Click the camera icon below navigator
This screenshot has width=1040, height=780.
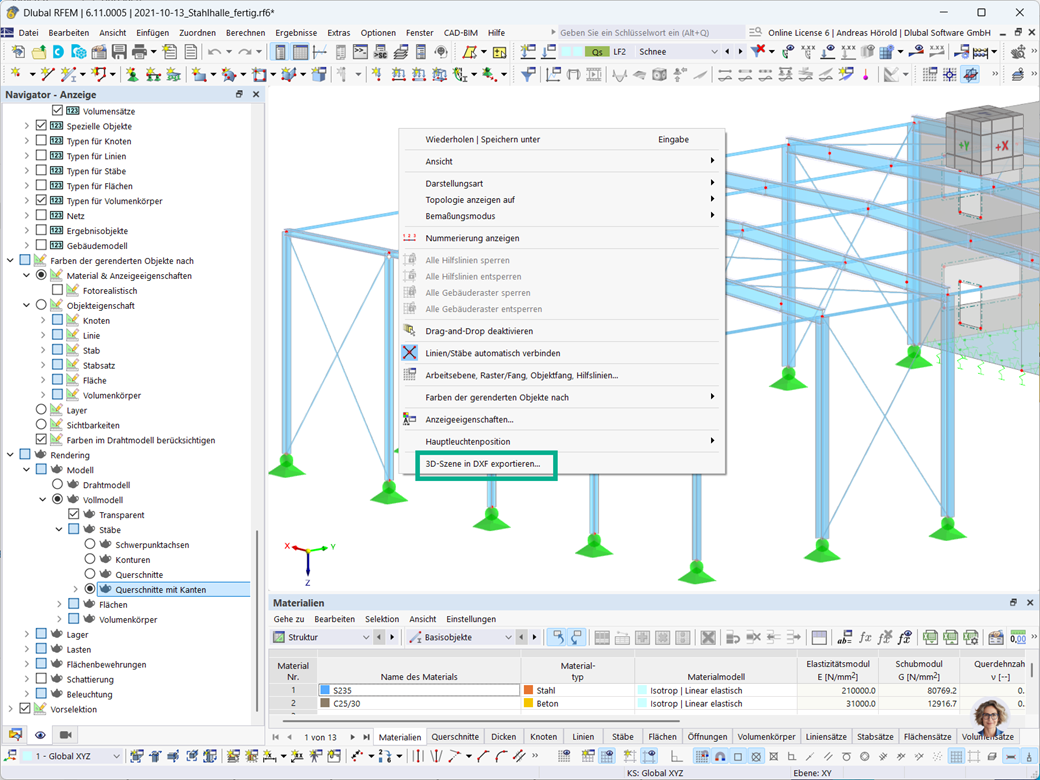pos(66,734)
